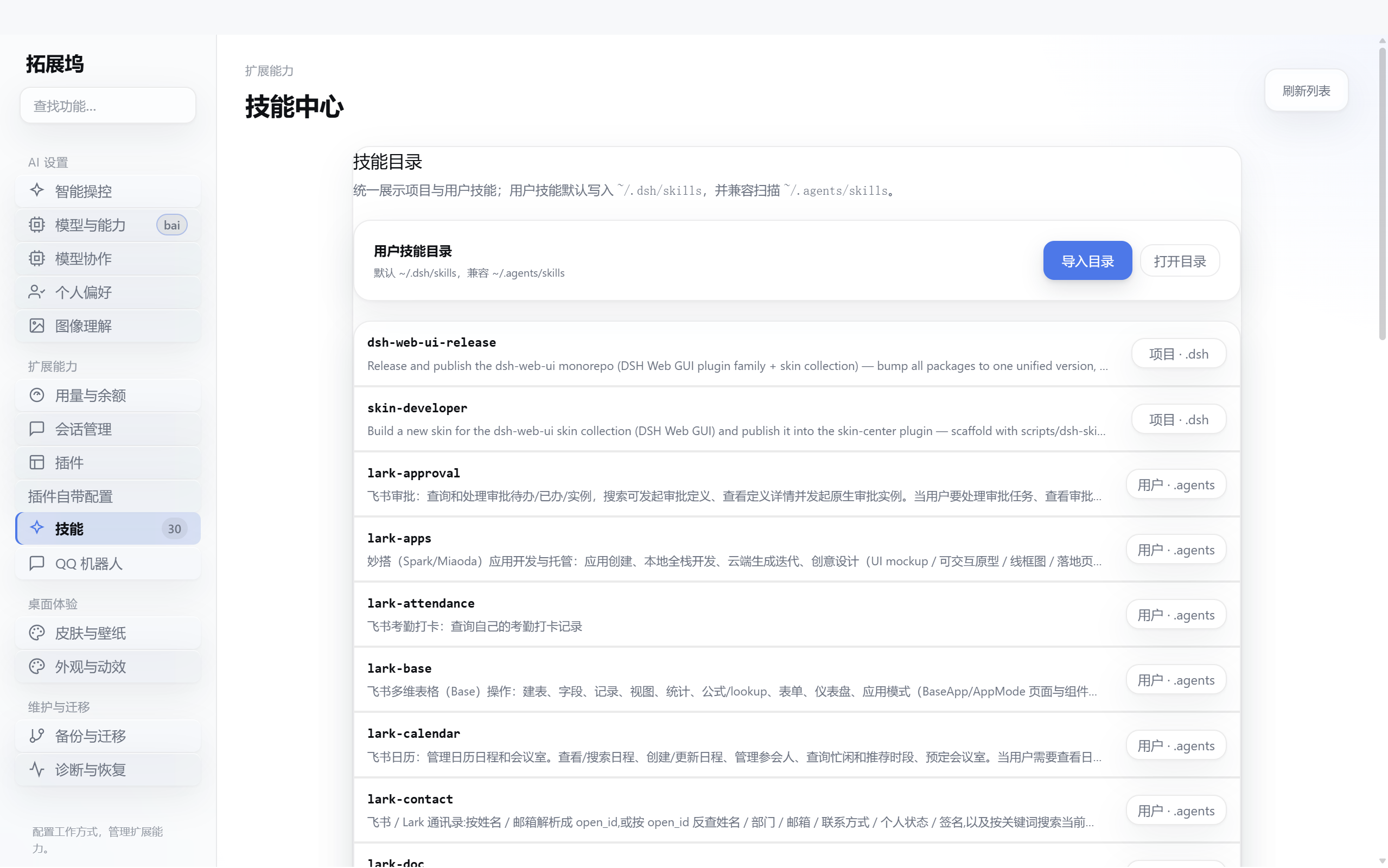Screen dimensions: 1388x868
Task: Go to 皮肤与壁纸 page
Action: [108, 633]
